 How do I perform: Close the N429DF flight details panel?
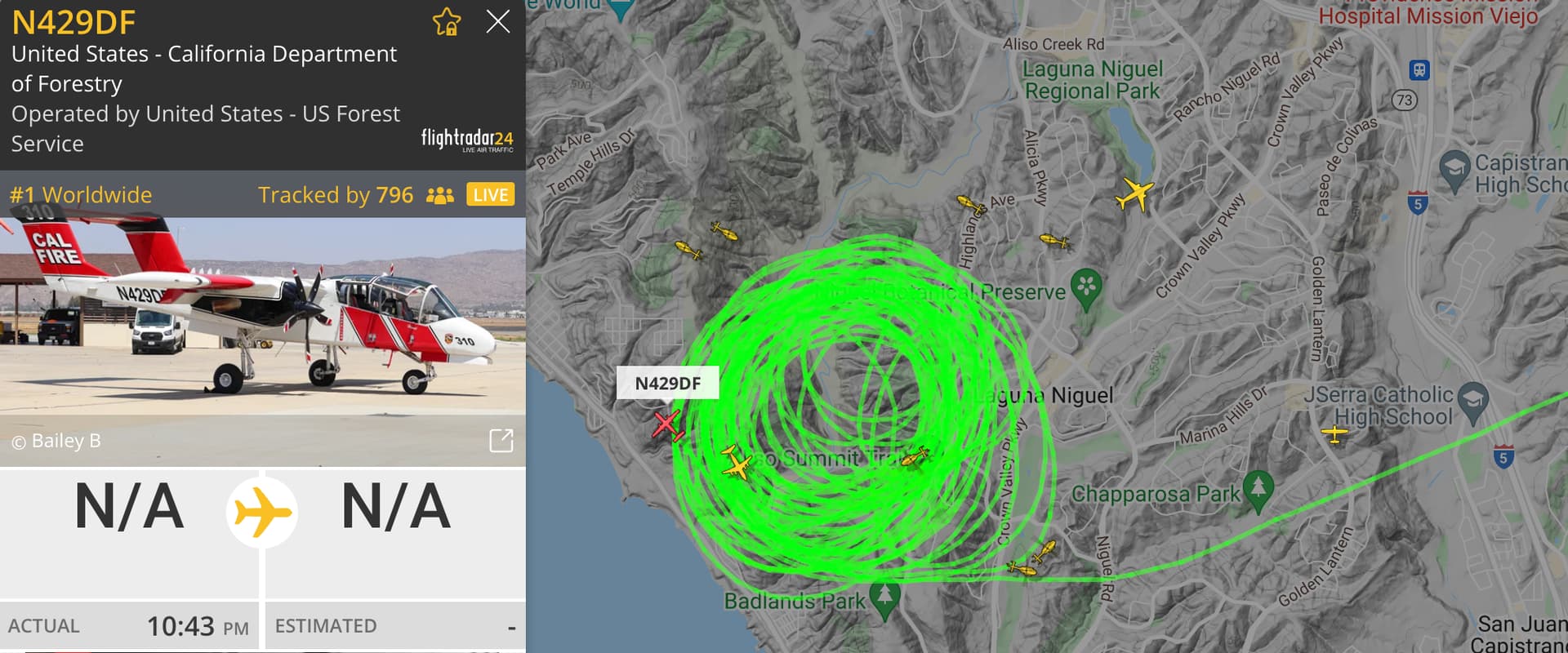coord(497,21)
